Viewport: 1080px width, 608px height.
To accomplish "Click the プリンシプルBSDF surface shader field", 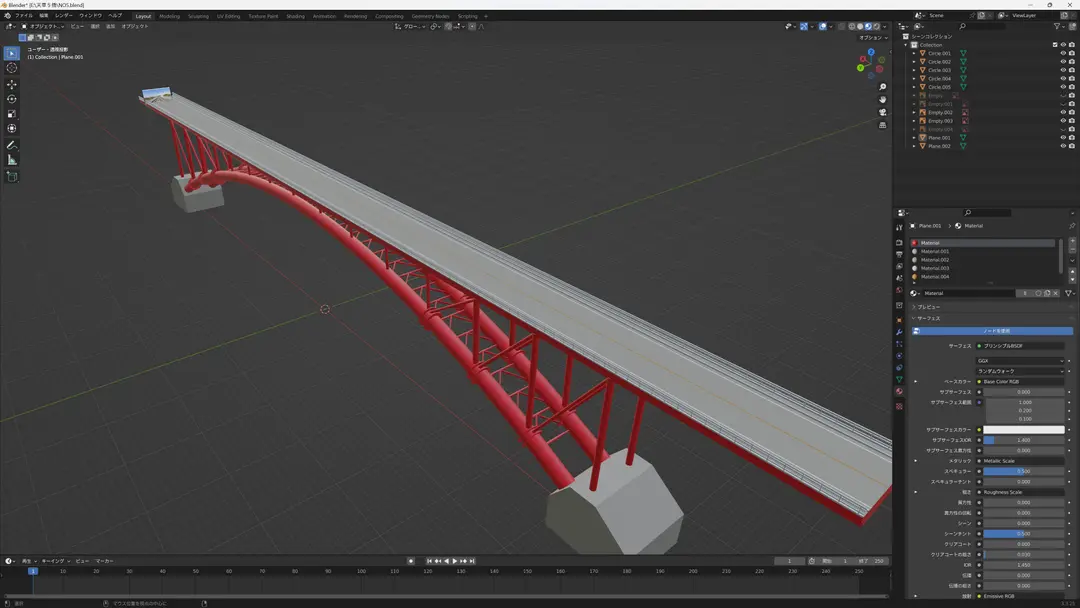I will [x=1020, y=346].
